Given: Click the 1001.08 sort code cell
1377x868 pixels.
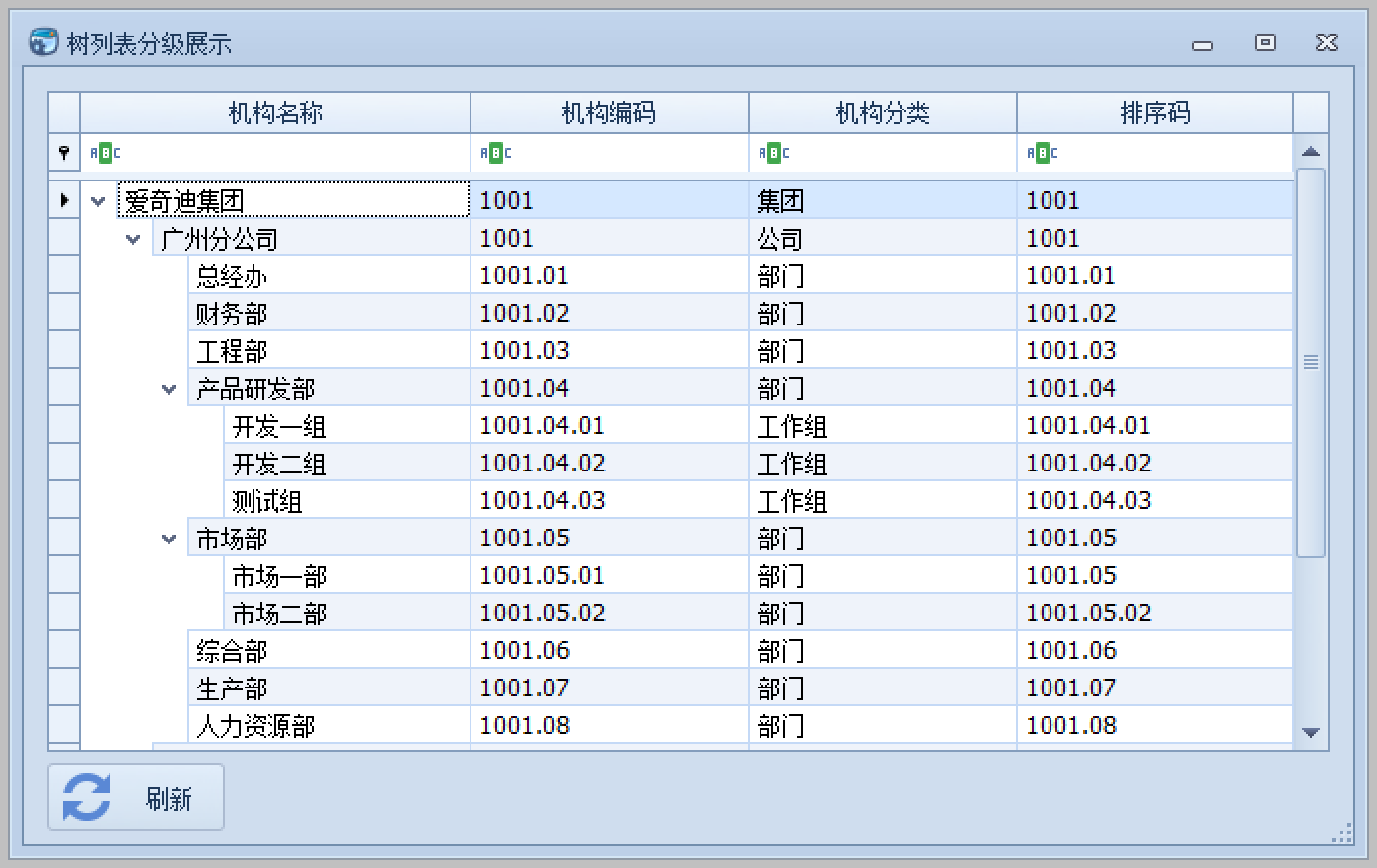Looking at the screenshot, I should pyautogui.click(x=1155, y=726).
